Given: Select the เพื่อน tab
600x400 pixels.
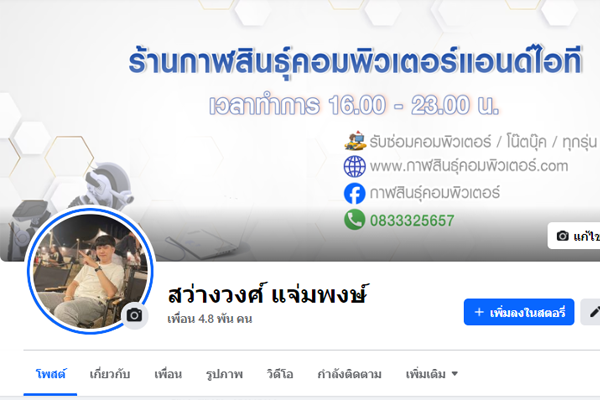Looking at the screenshot, I should 168,374.
